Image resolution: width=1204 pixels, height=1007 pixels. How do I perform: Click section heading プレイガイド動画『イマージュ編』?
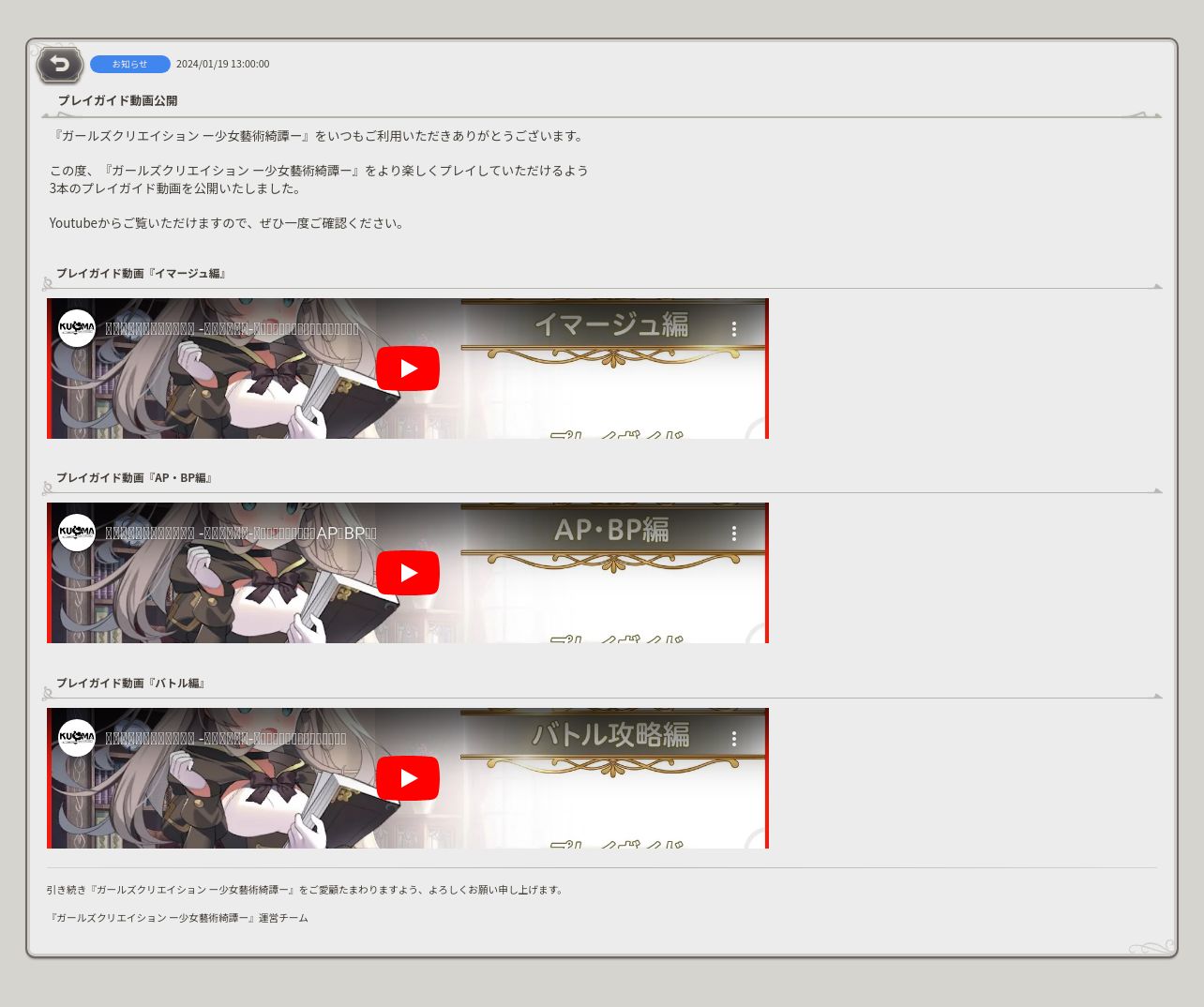click(x=141, y=274)
